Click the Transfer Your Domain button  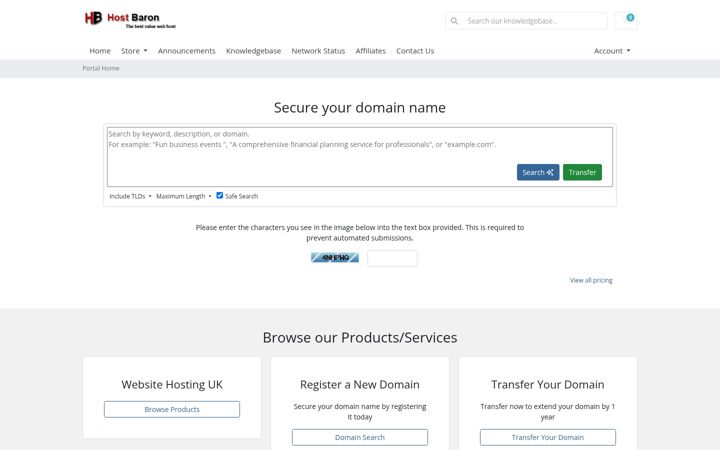click(x=548, y=437)
